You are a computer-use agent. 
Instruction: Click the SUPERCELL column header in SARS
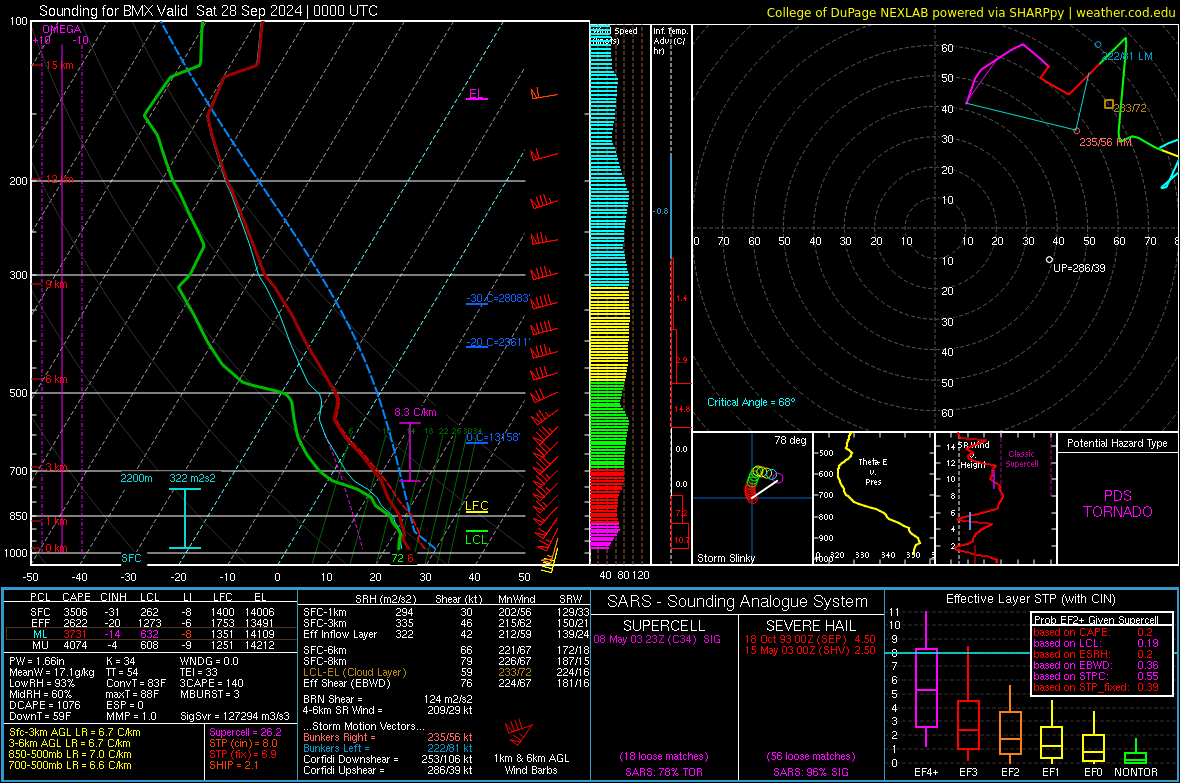(x=664, y=626)
